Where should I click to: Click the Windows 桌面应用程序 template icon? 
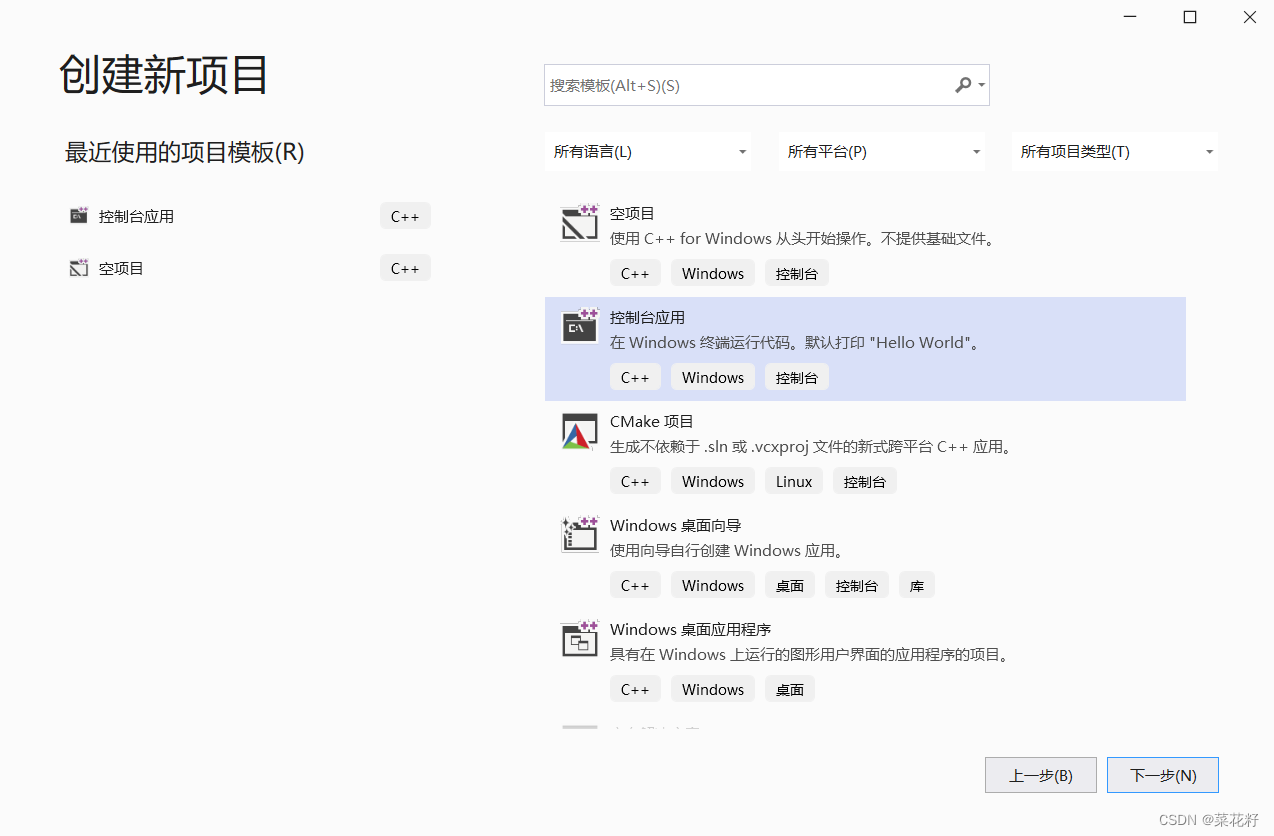579,638
